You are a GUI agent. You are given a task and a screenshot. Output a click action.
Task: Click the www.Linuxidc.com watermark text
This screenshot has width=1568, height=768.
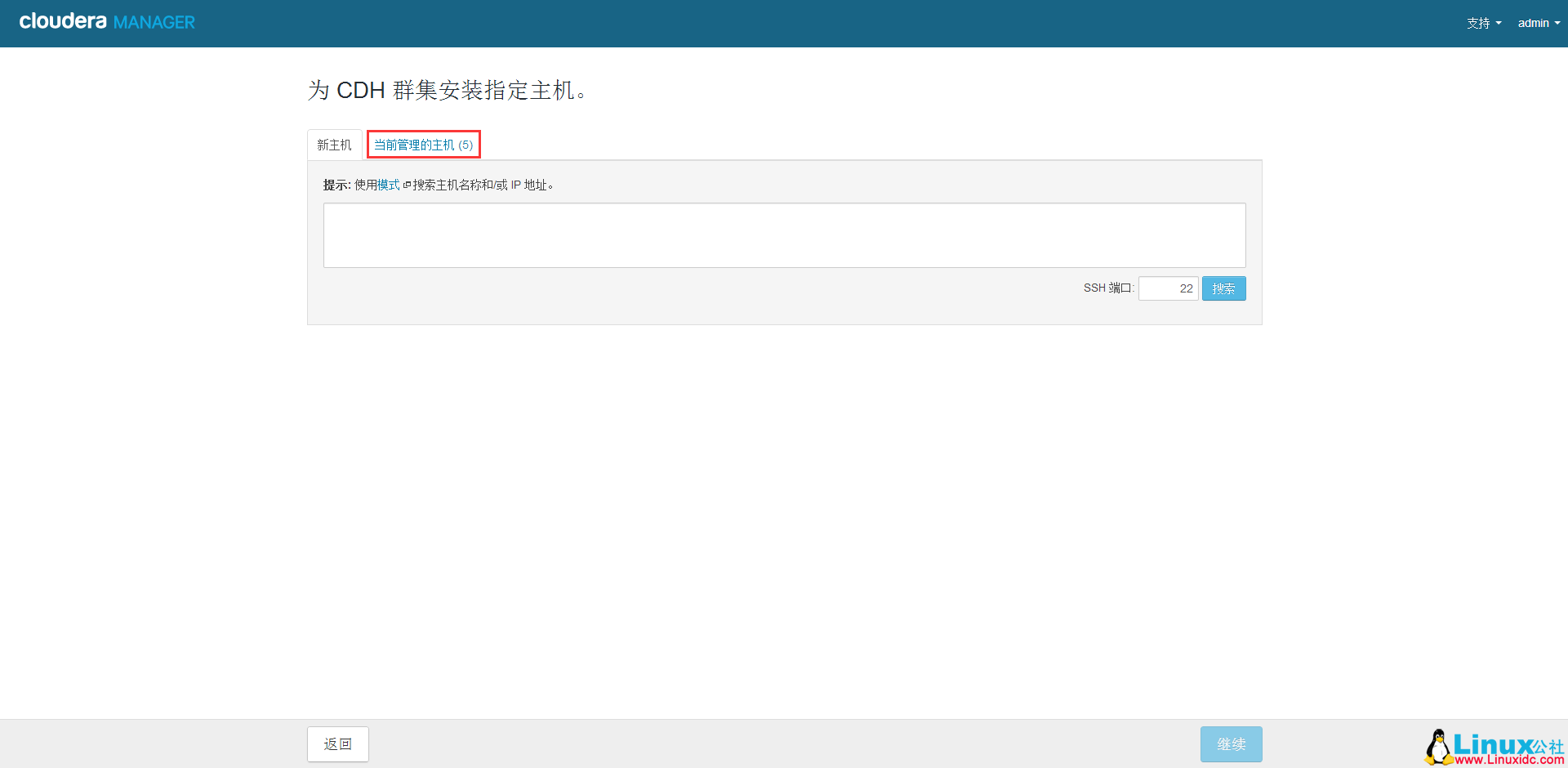point(1509,760)
